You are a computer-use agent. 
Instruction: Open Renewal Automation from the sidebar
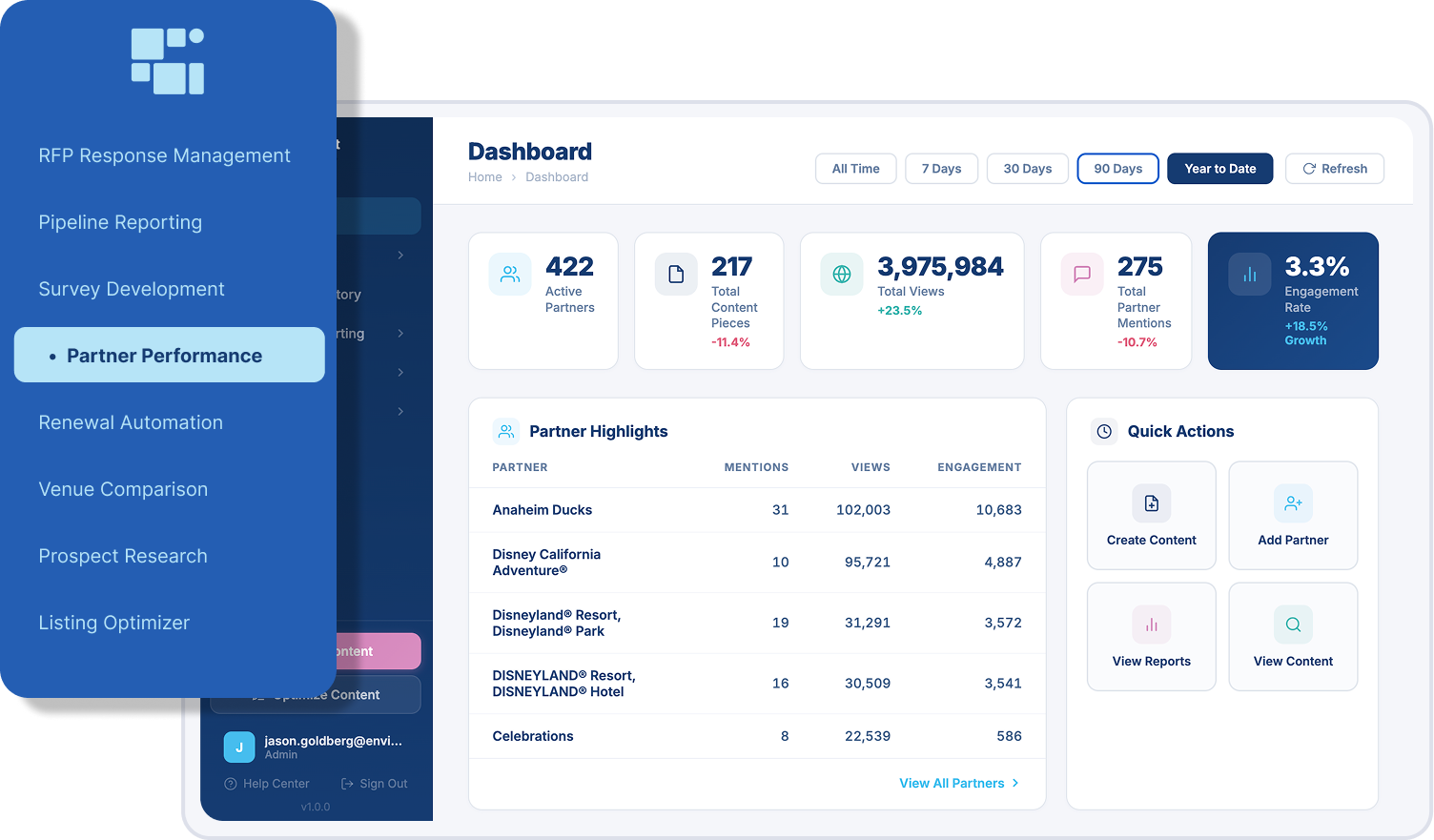click(x=131, y=422)
